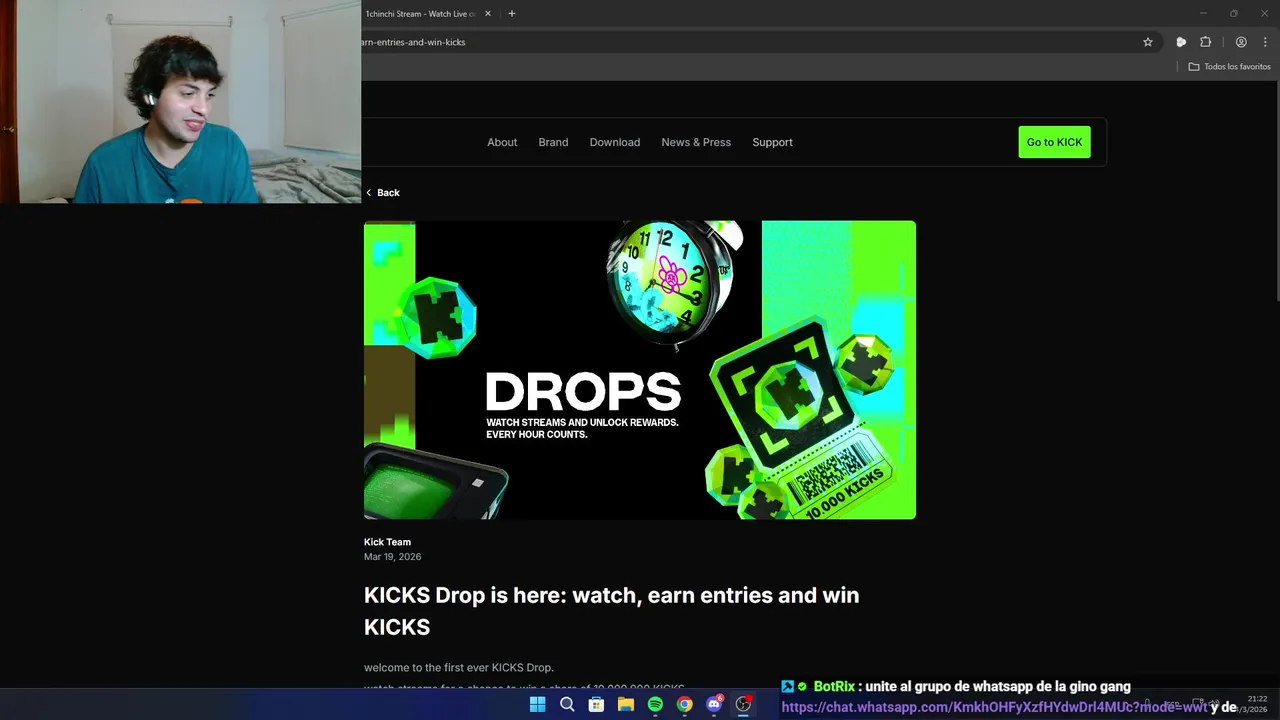Open the Windows Start menu
Screen dimensions: 1280x720
[x=537, y=704]
